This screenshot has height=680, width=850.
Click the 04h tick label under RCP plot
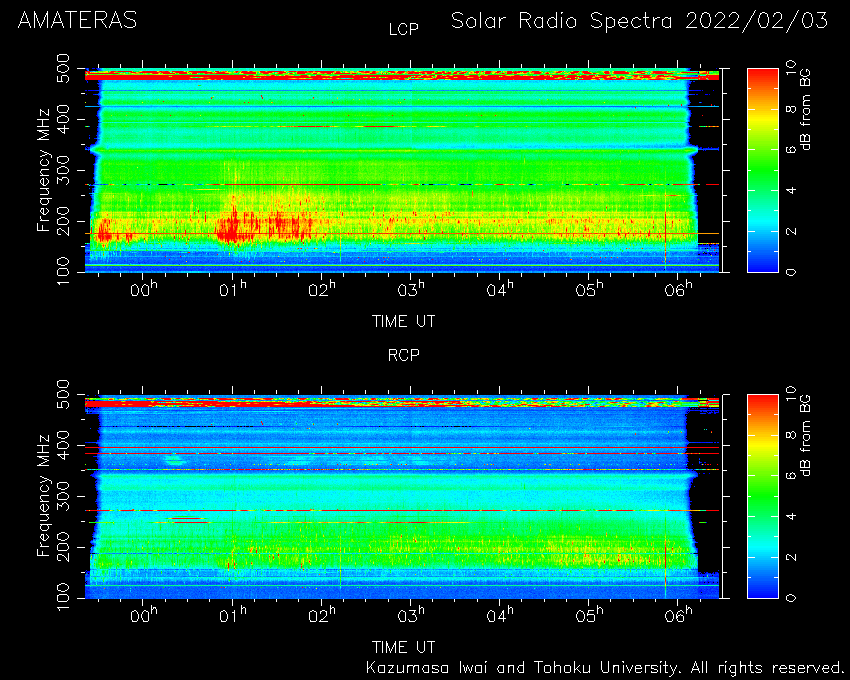click(500, 615)
